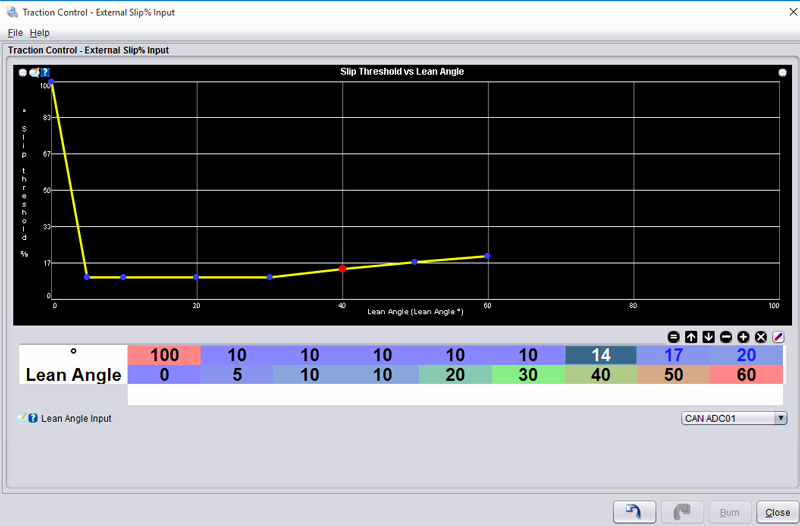Screen dimensions: 800x526
Task: Click the help icon beside Lean Angle Input
Action: pyautogui.click(x=33, y=418)
